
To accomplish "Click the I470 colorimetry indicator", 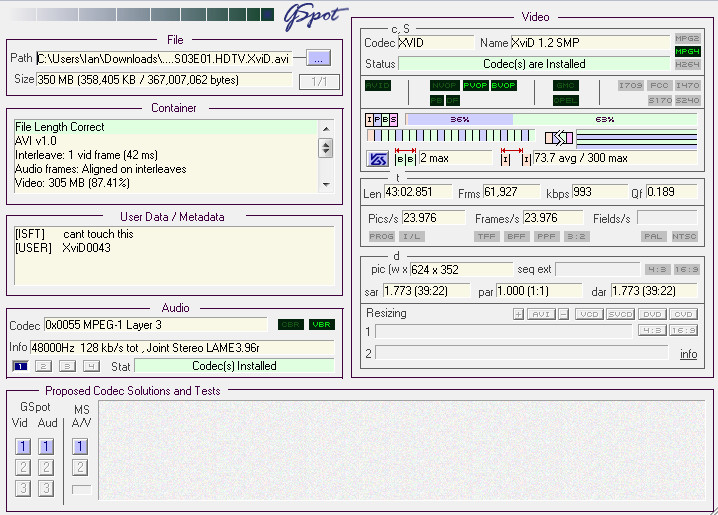I will 687,86.
